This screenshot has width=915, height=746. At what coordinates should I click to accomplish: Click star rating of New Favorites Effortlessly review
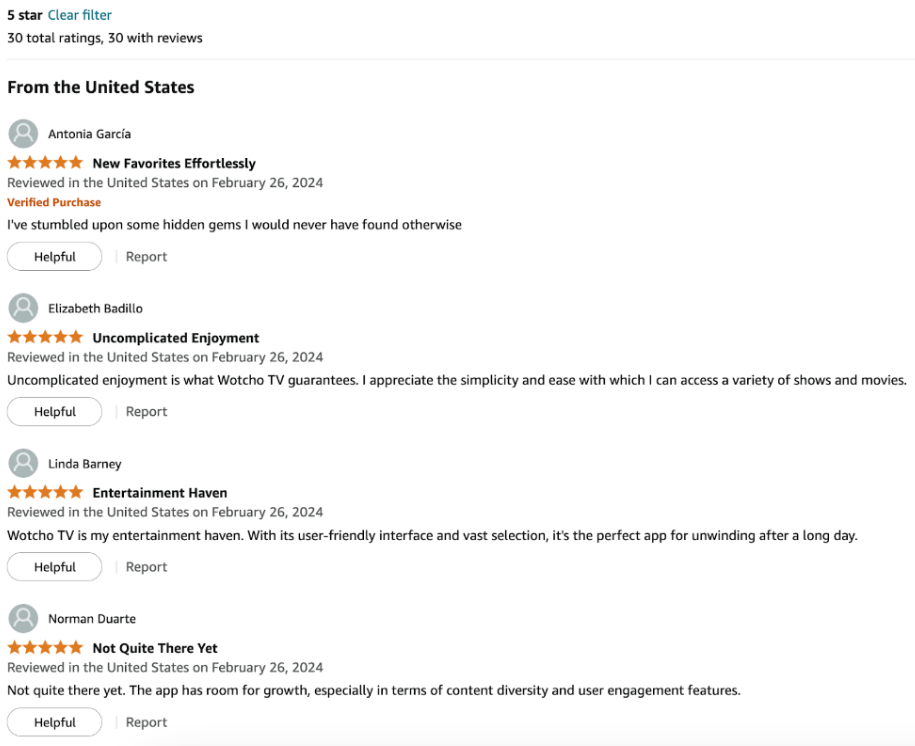point(45,163)
